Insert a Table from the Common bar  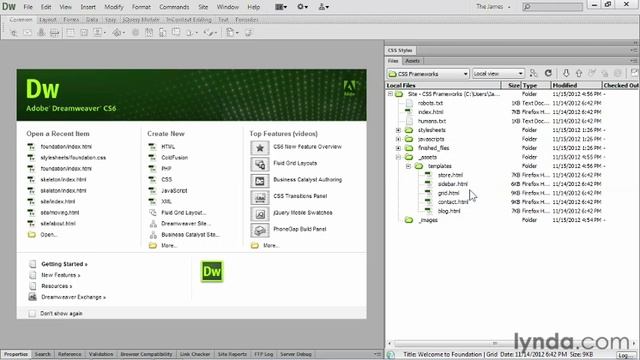click(71, 33)
